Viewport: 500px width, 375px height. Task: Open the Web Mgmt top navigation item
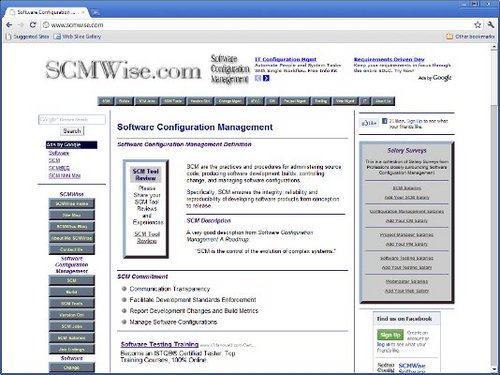click(345, 101)
